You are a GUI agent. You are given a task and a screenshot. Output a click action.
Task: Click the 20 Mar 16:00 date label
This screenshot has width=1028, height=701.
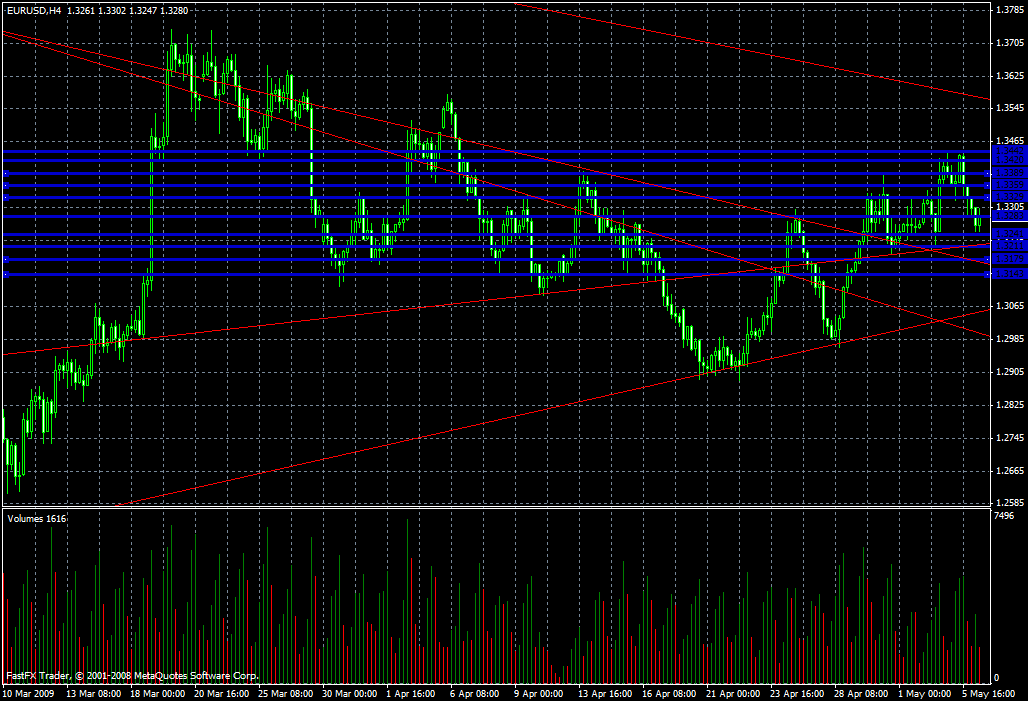pos(222,694)
